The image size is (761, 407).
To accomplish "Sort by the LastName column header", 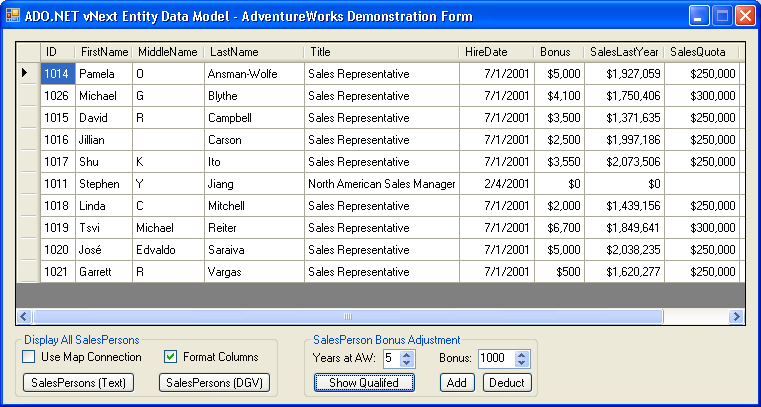I will click(254, 52).
